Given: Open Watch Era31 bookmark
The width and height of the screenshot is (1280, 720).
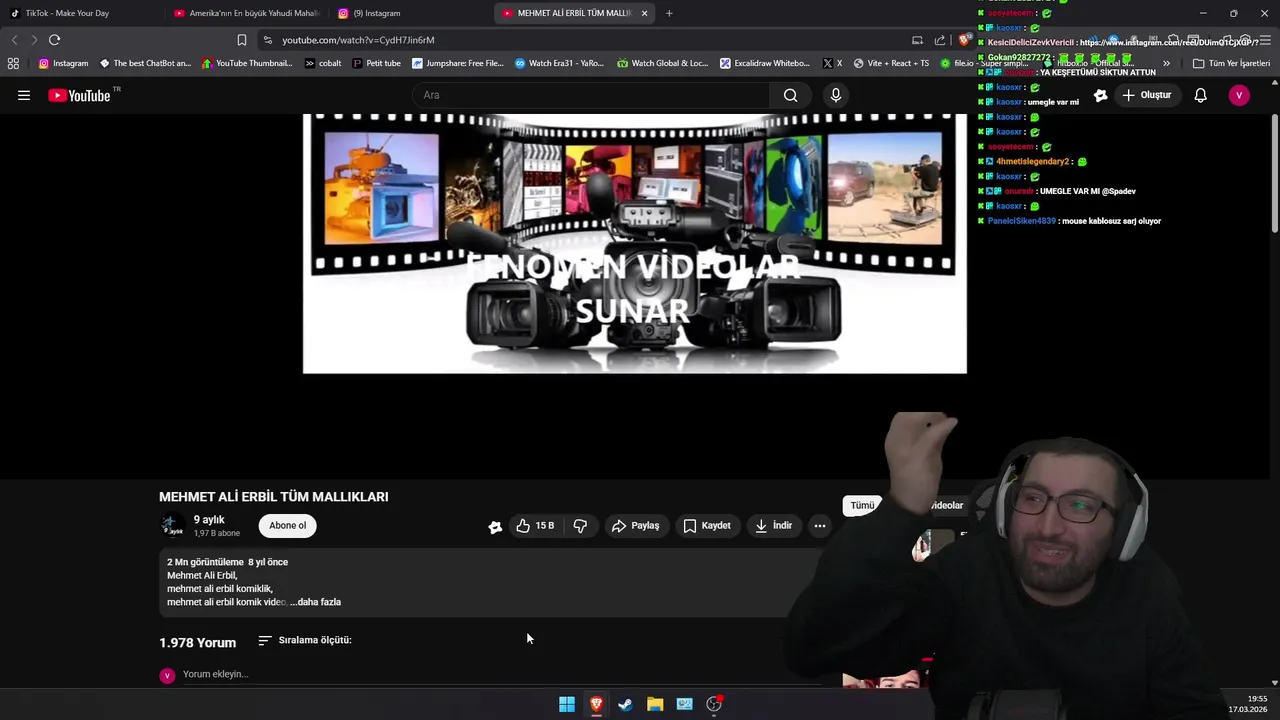Looking at the screenshot, I should tap(559, 63).
